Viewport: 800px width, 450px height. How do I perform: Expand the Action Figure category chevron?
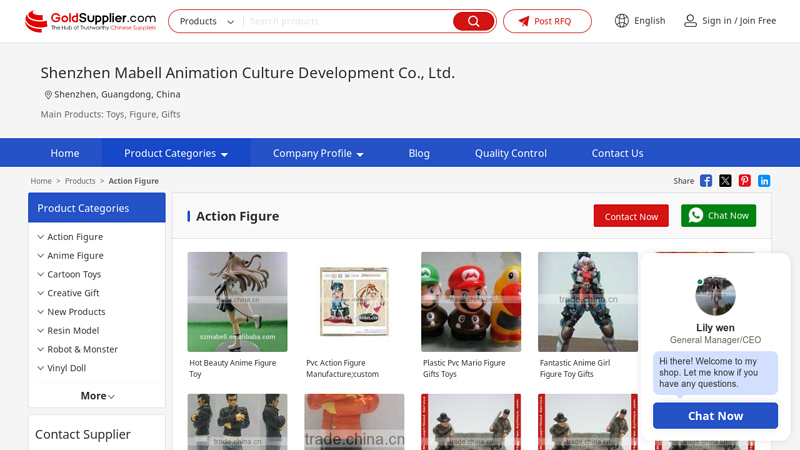click(41, 237)
